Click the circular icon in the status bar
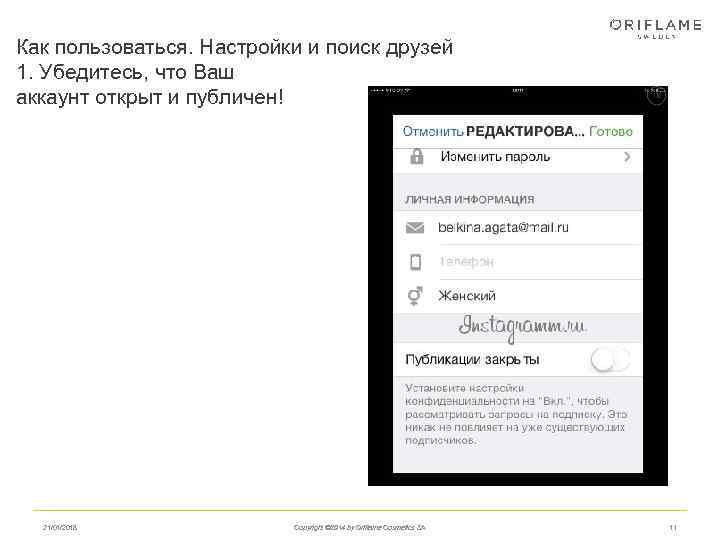720x540 pixels. tap(656, 95)
